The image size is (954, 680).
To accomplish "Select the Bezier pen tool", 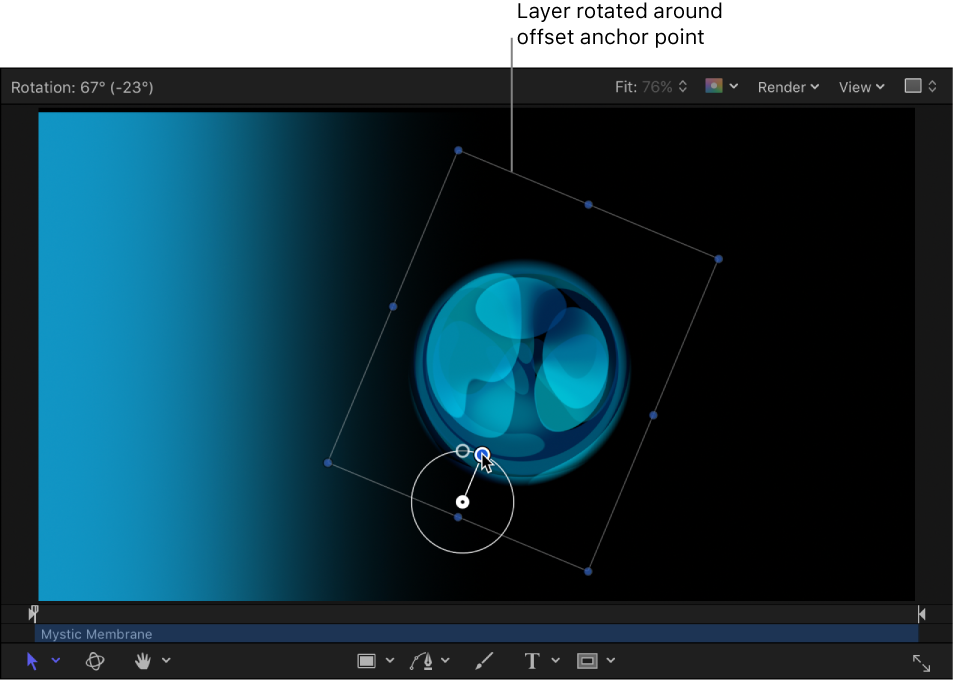I will (x=421, y=660).
